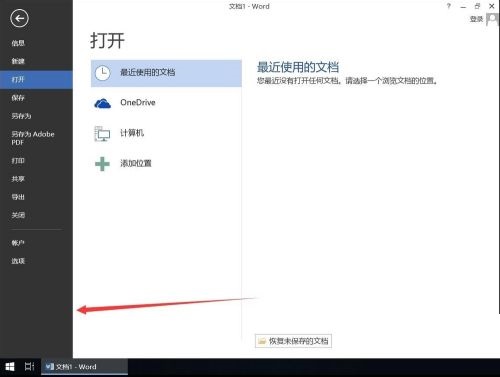Open the Task View taskbar icon
The width and height of the screenshot is (500, 377).
pyautogui.click(x=30, y=367)
